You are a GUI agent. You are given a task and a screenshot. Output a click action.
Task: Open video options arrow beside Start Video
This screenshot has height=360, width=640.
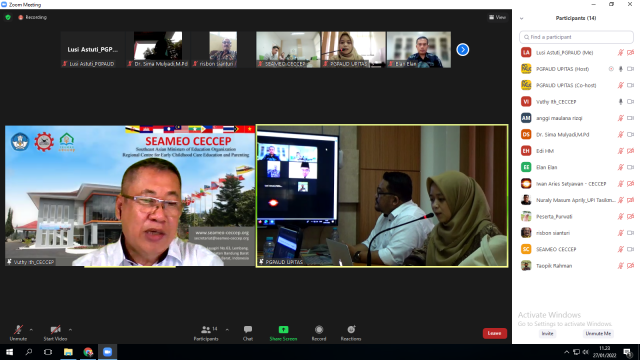coord(70,329)
